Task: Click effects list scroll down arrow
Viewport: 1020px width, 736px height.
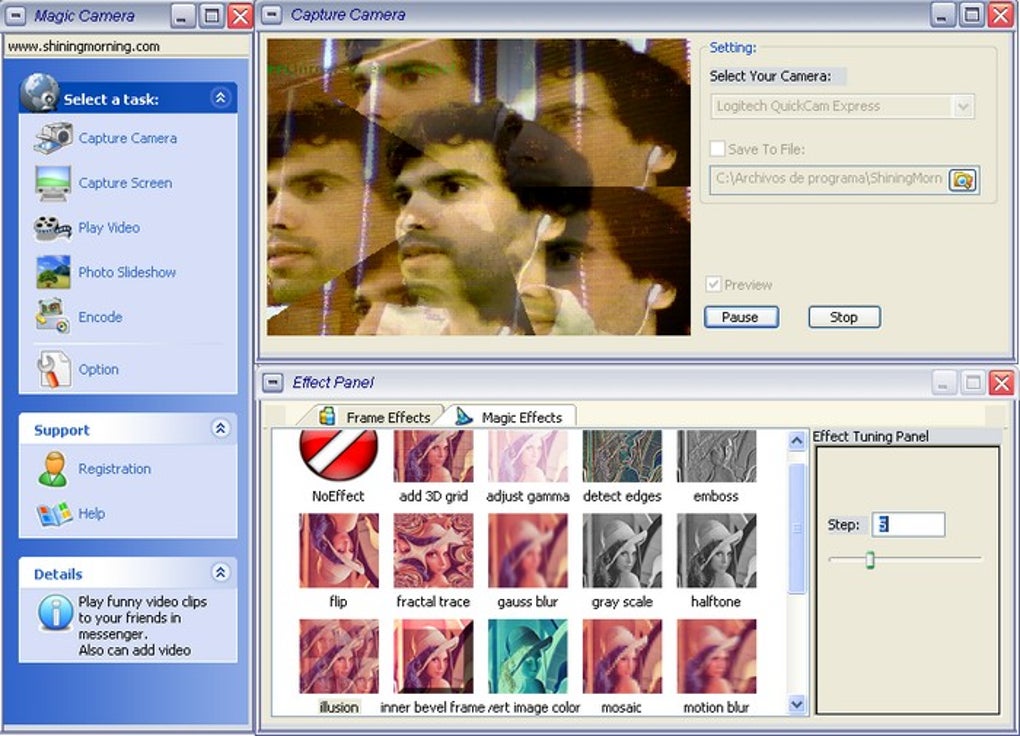Action: click(x=796, y=704)
